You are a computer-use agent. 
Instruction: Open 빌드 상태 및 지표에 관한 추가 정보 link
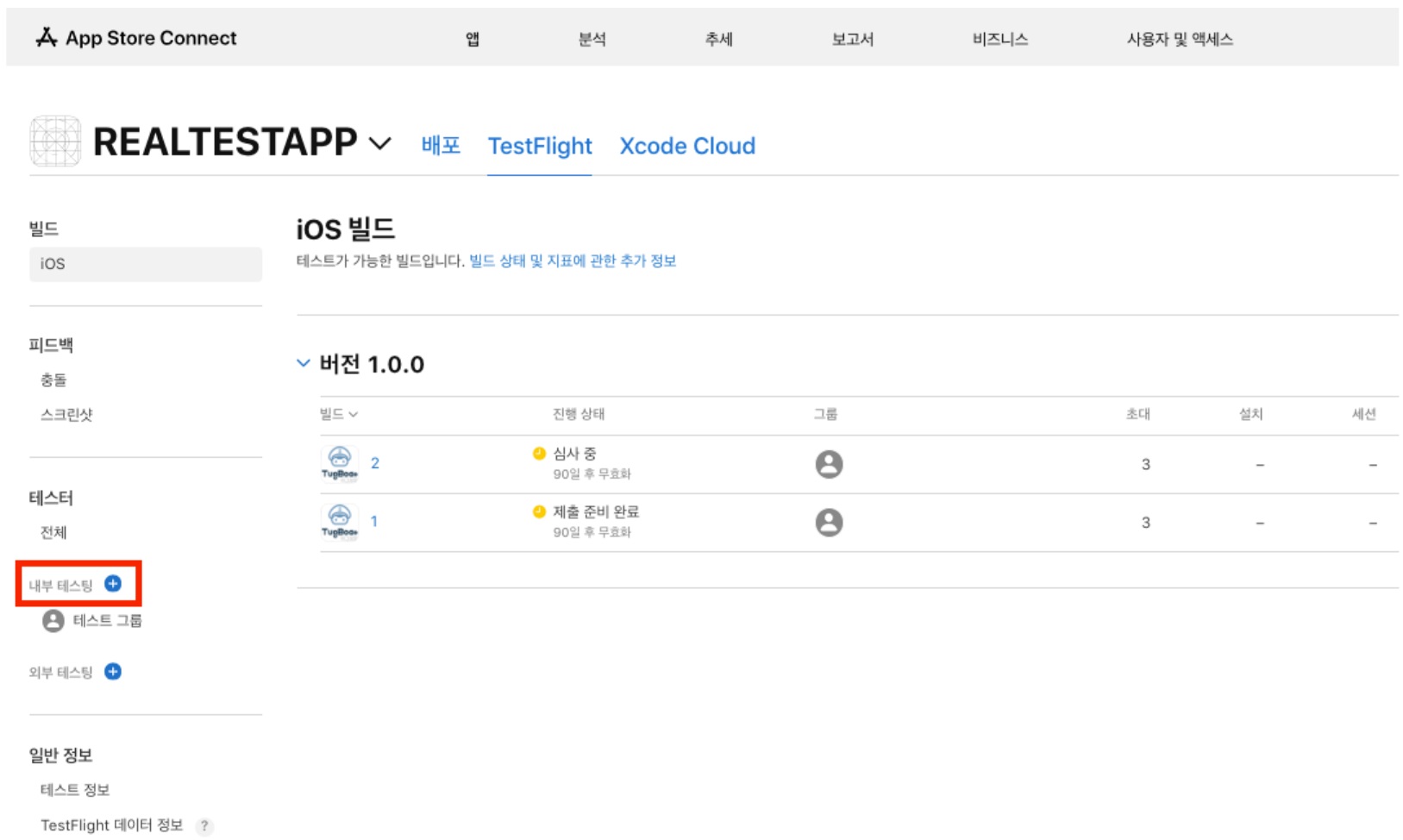pyautogui.click(x=573, y=260)
